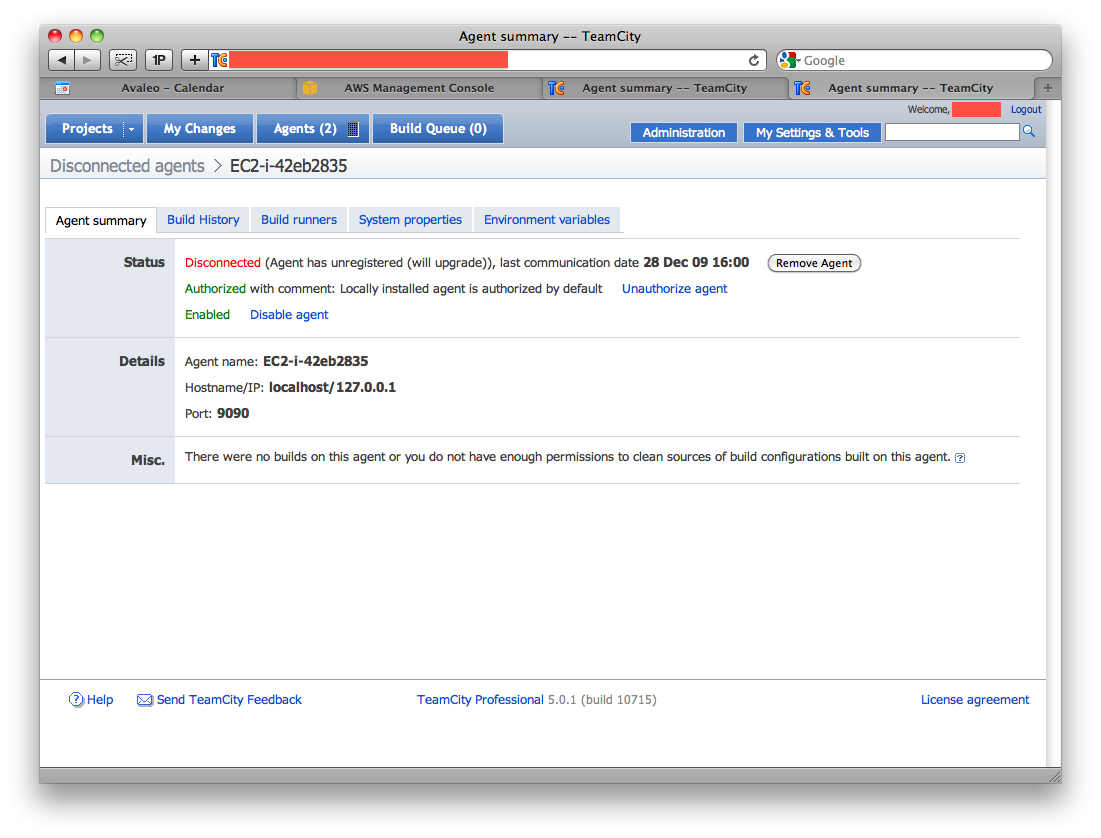Switch to the AWS Management Console browser tab

[420, 87]
